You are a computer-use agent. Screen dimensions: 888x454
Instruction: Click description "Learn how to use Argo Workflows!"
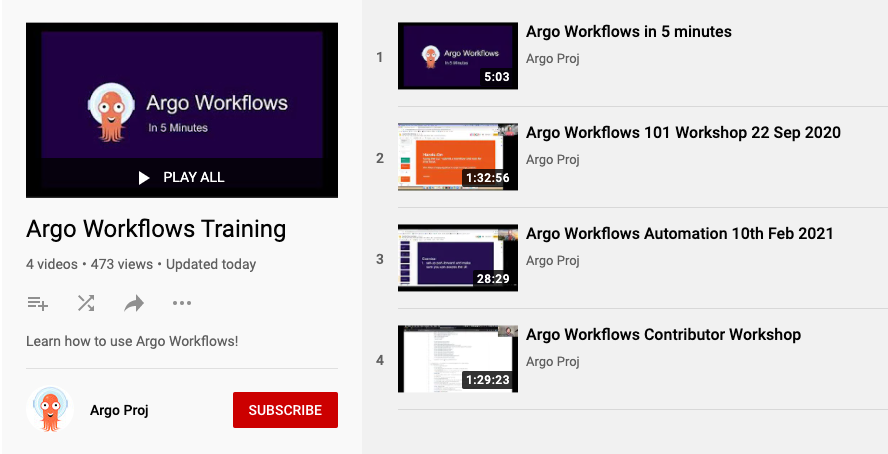pyautogui.click(x=132, y=341)
